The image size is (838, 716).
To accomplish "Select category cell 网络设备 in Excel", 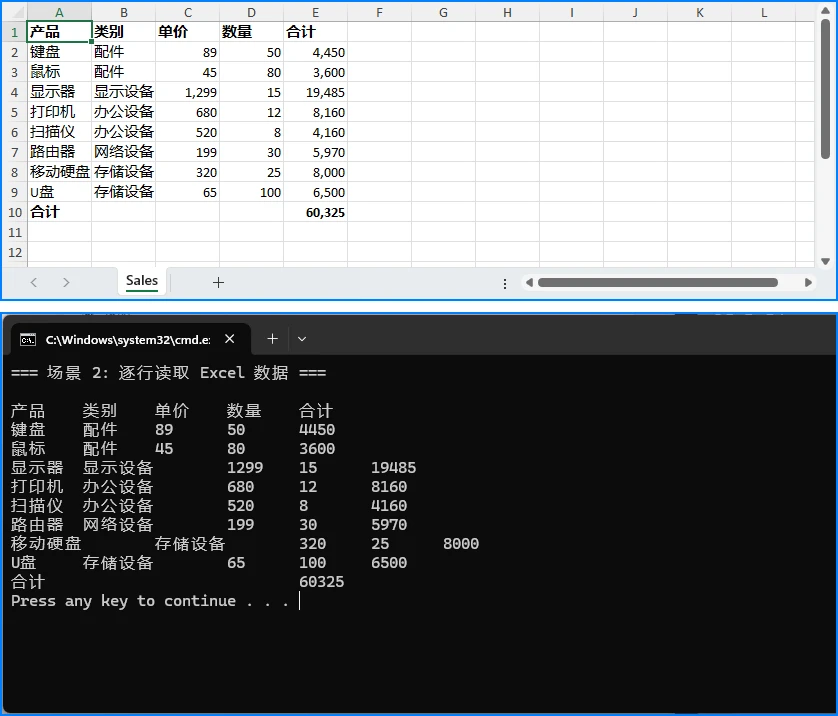I will (x=123, y=152).
